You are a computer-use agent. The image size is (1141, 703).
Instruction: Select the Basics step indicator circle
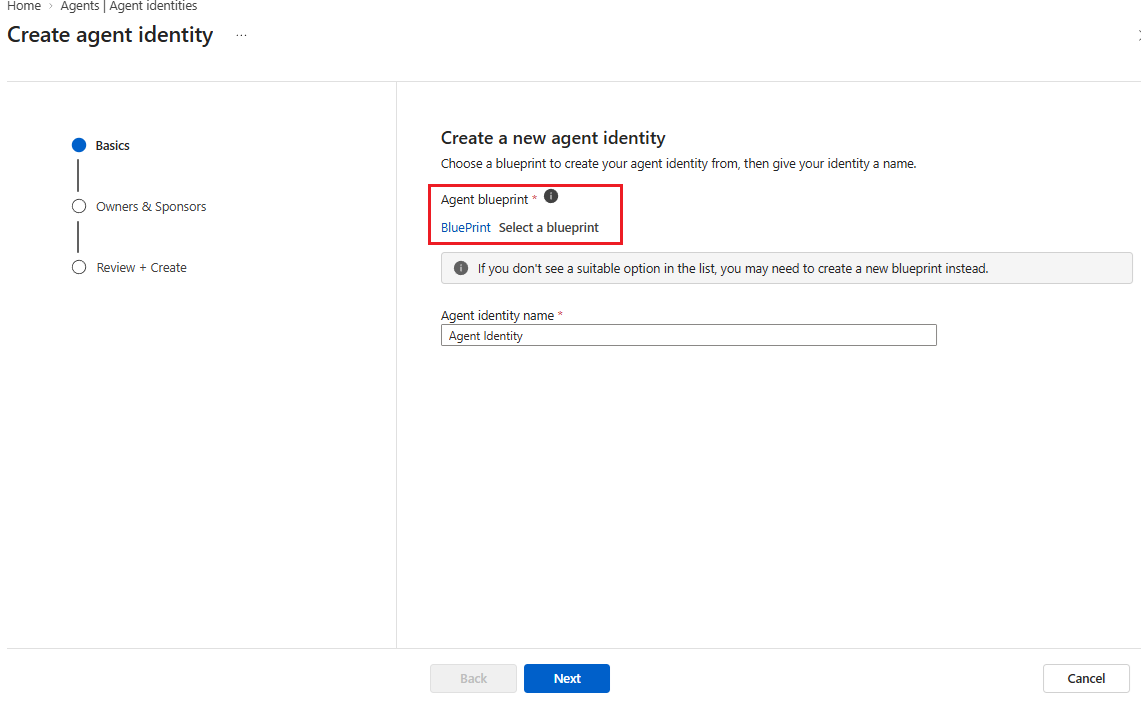(79, 146)
